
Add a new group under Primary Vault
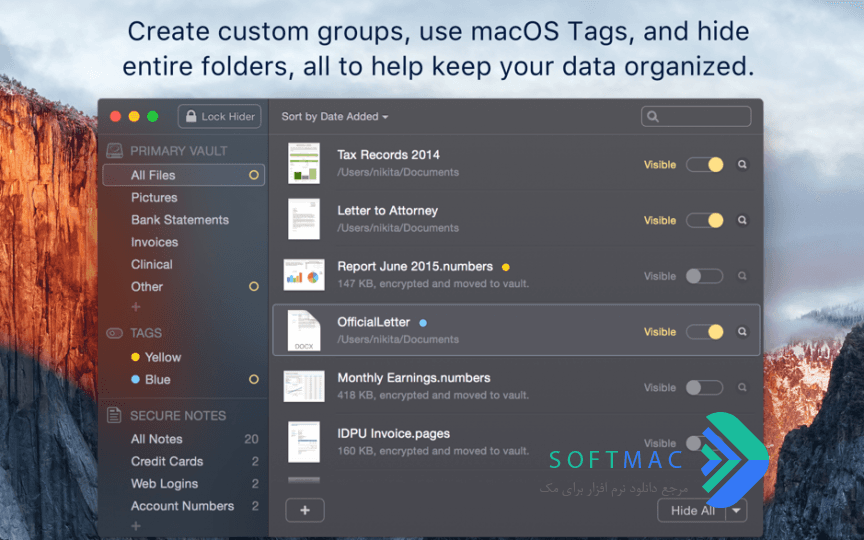(x=136, y=307)
